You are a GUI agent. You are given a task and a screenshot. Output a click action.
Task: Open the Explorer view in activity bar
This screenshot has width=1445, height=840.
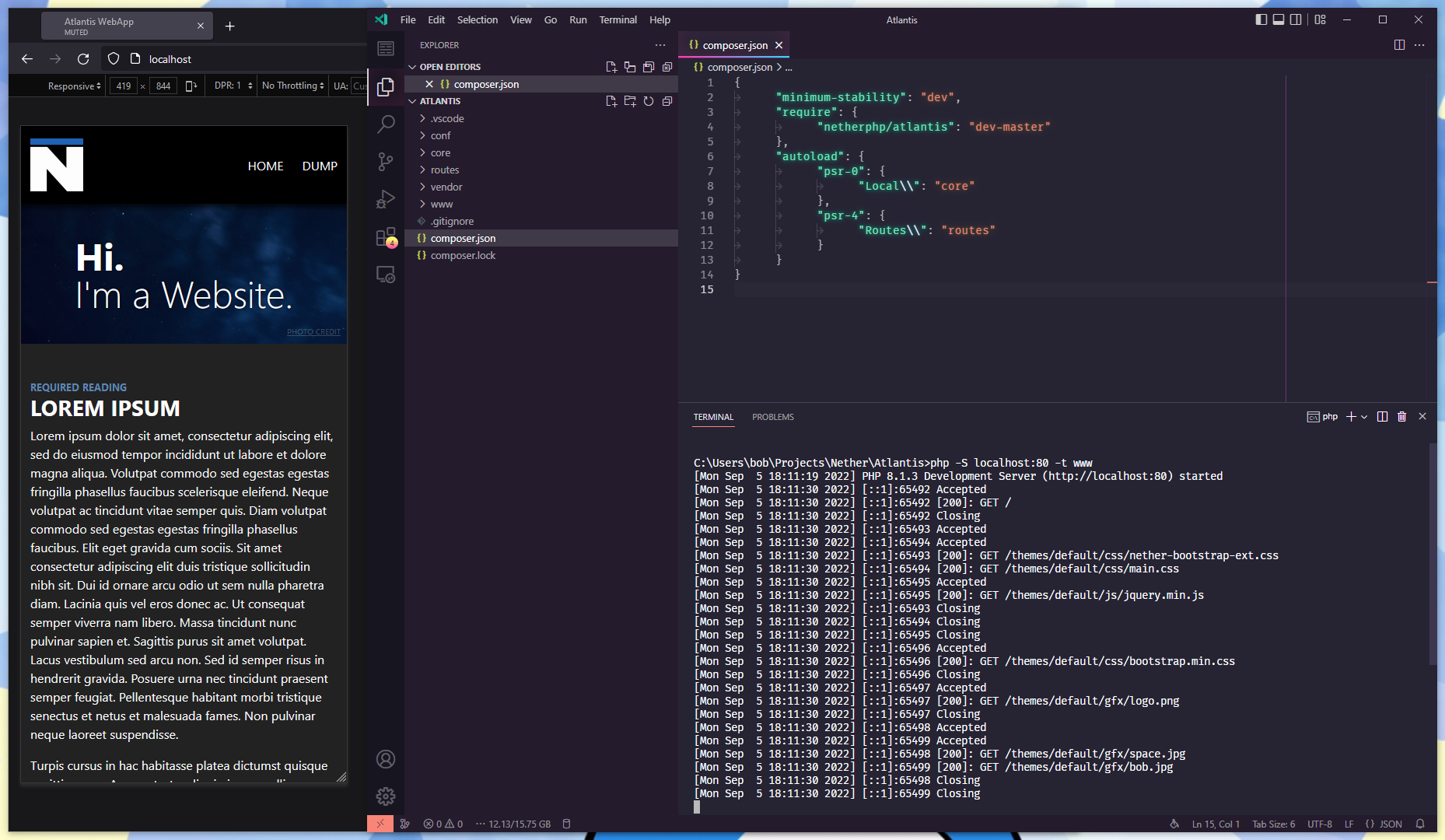[x=386, y=87]
